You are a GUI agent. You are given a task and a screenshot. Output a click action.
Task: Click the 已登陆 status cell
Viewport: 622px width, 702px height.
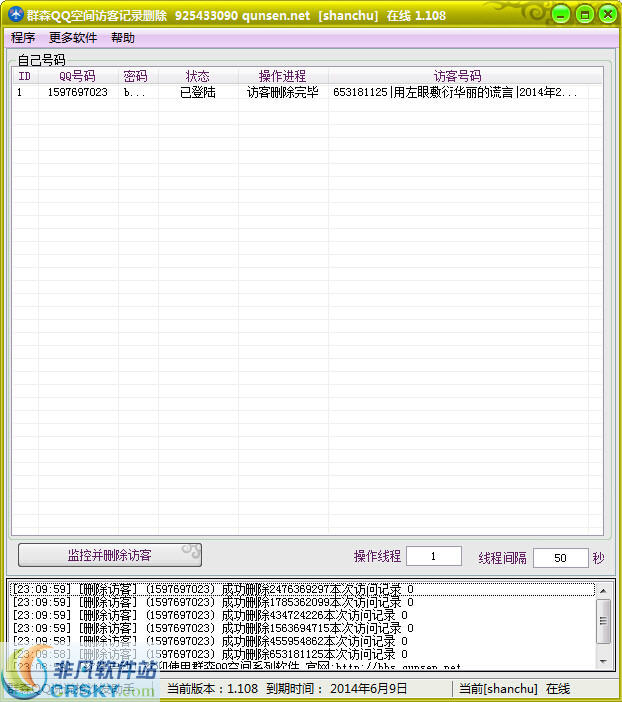pos(198,92)
